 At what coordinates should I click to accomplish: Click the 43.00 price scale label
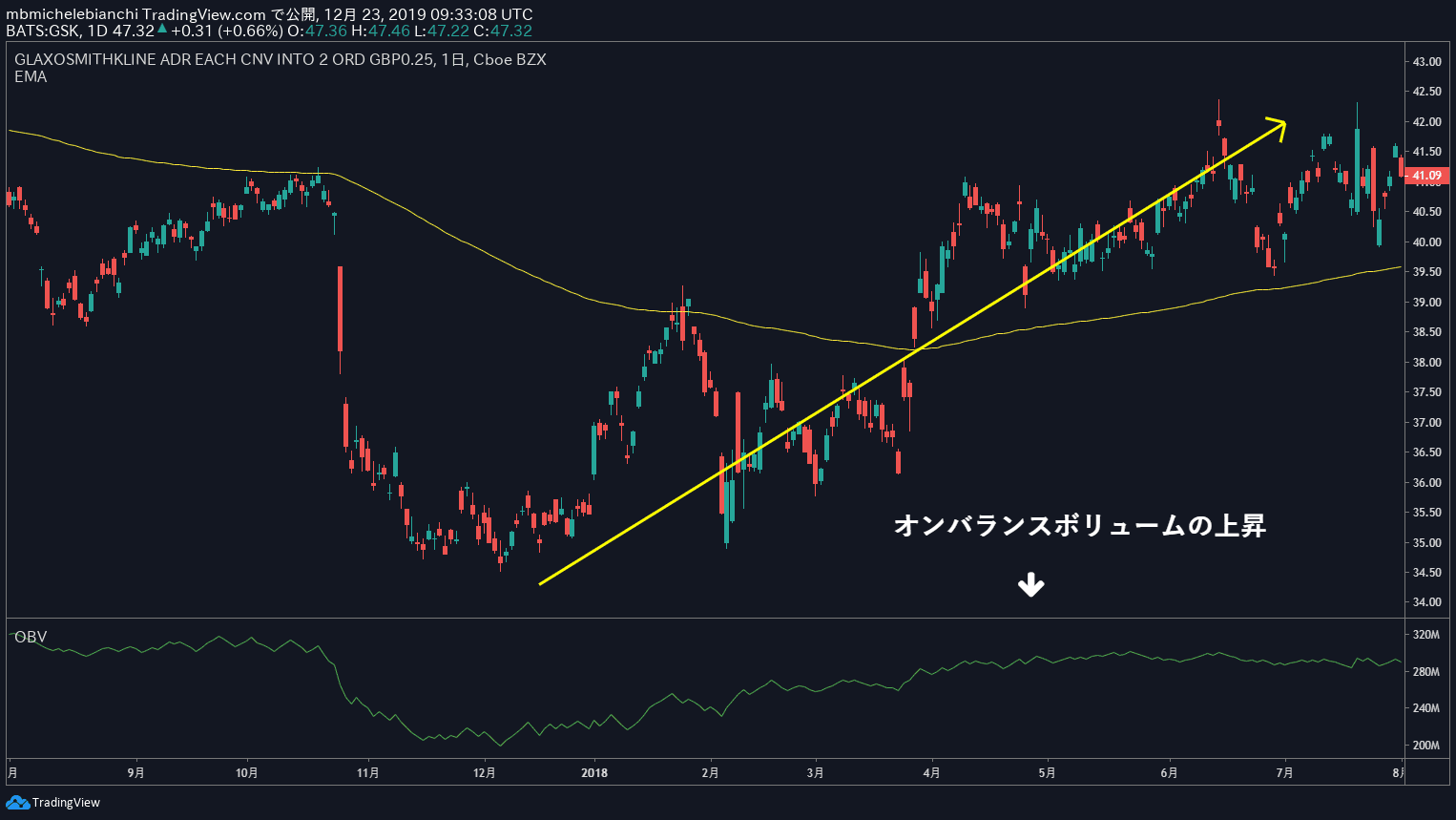tap(1426, 62)
